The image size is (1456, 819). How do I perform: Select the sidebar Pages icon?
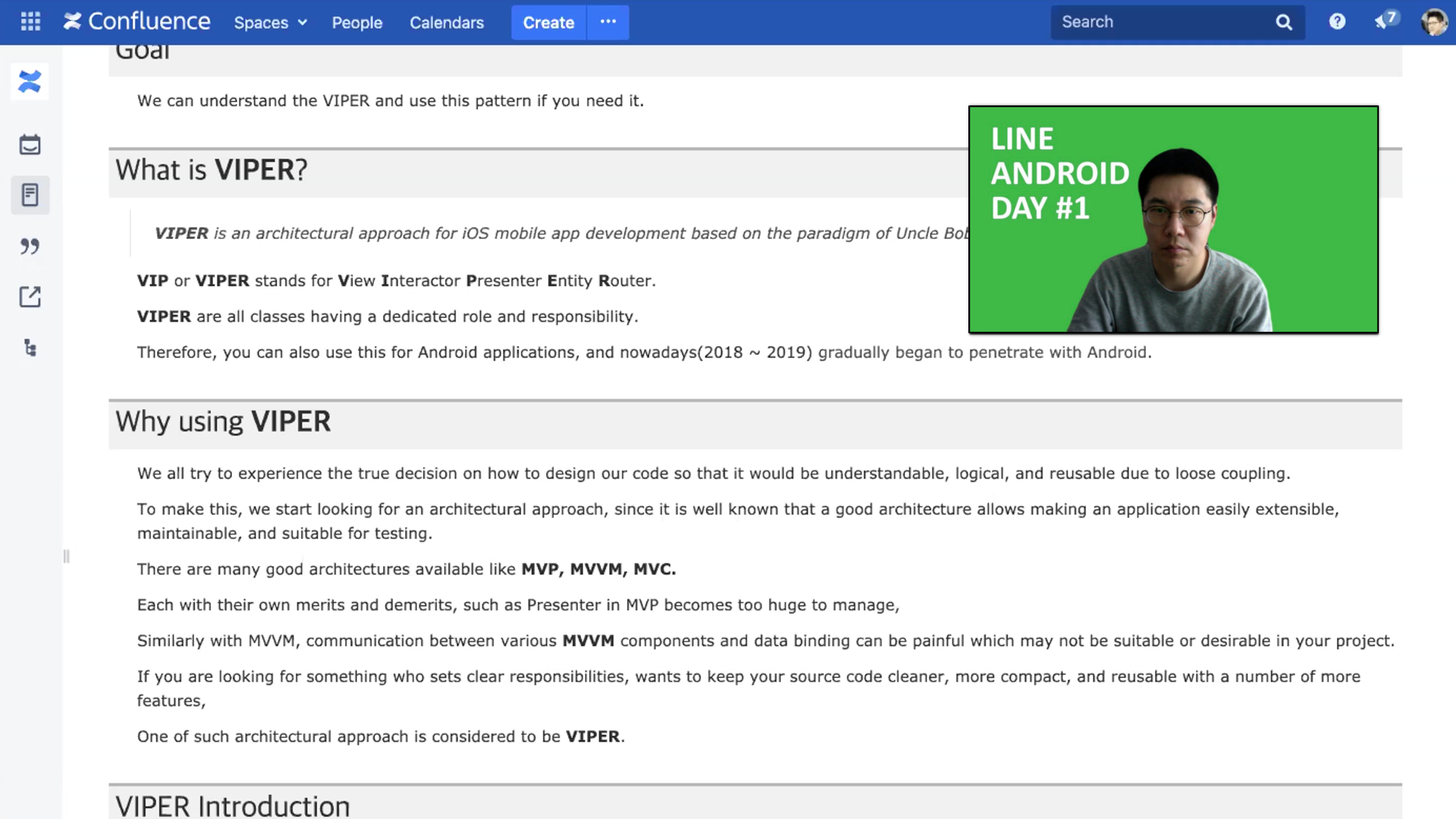(x=29, y=195)
